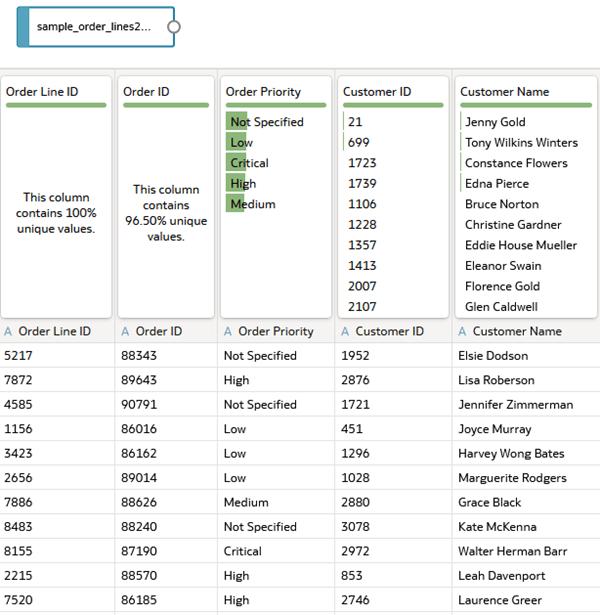
Task: Click Customer ID cell 451
Action: click(393, 429)
